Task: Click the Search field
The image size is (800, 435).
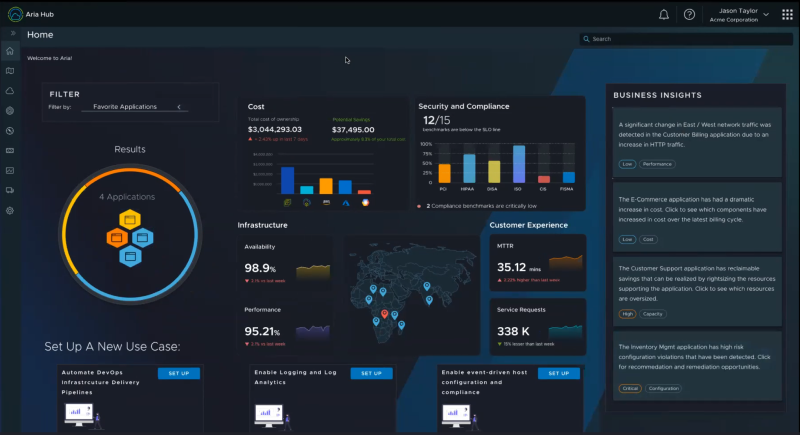Action: [x=686, y=39]
